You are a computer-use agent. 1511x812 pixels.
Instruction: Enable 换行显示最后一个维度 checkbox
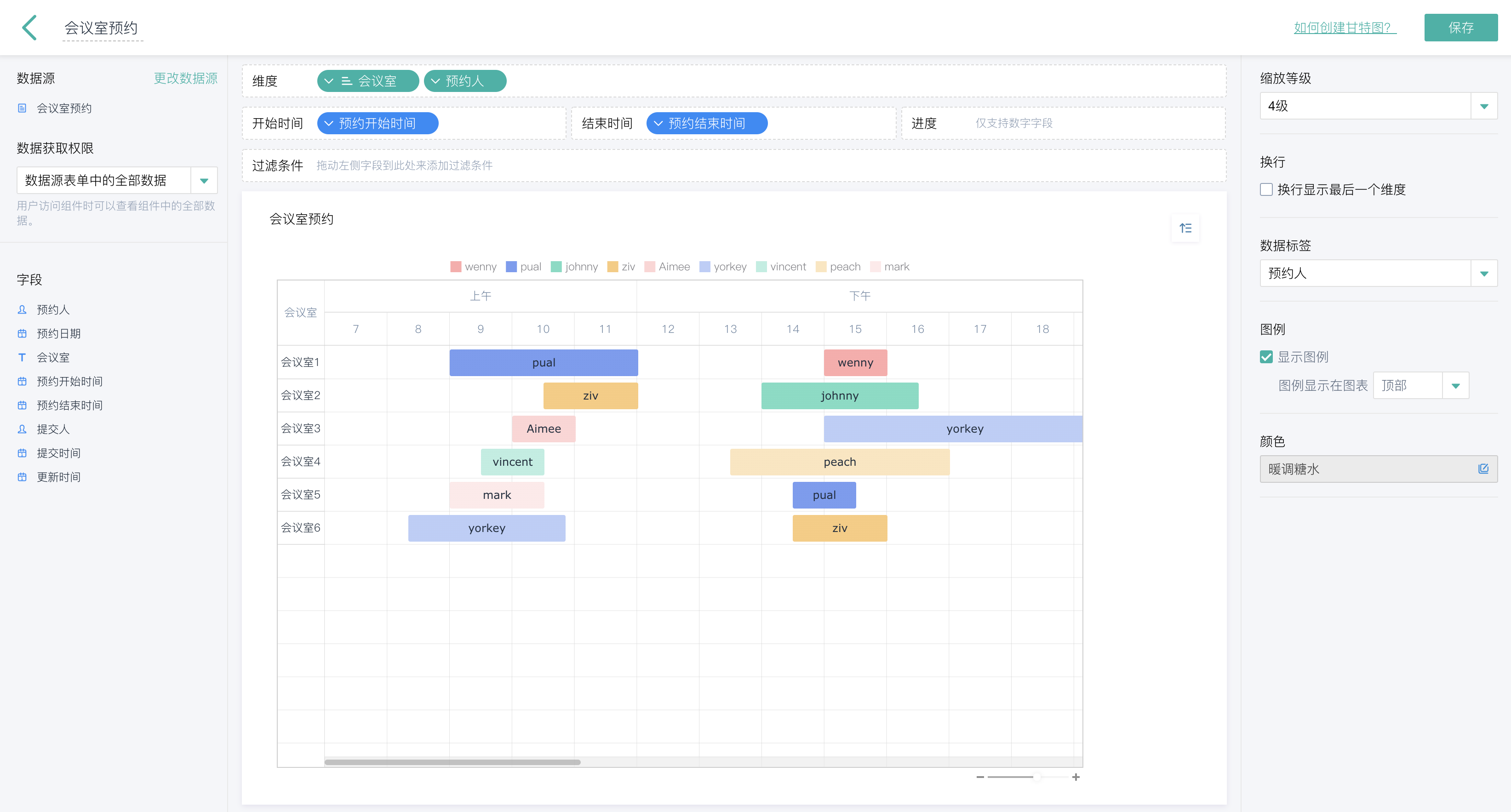pyautogui.click(x=1266, y=189)
